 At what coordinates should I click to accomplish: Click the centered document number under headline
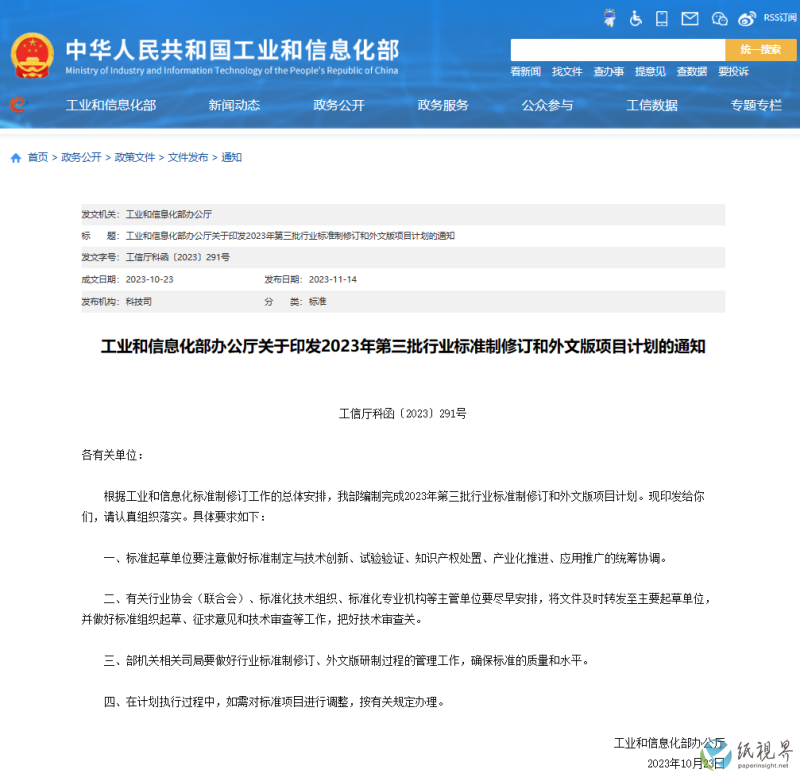pos(403,414)
